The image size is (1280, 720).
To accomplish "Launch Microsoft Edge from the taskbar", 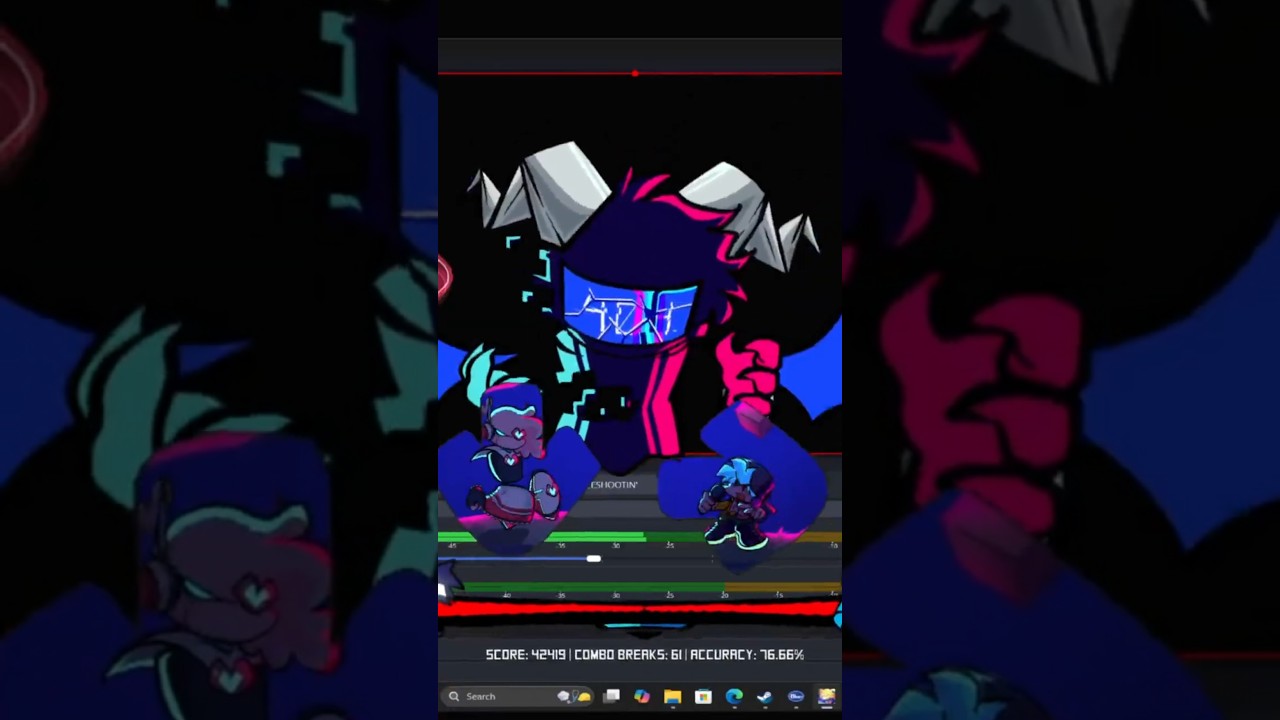I will (734, 696).
